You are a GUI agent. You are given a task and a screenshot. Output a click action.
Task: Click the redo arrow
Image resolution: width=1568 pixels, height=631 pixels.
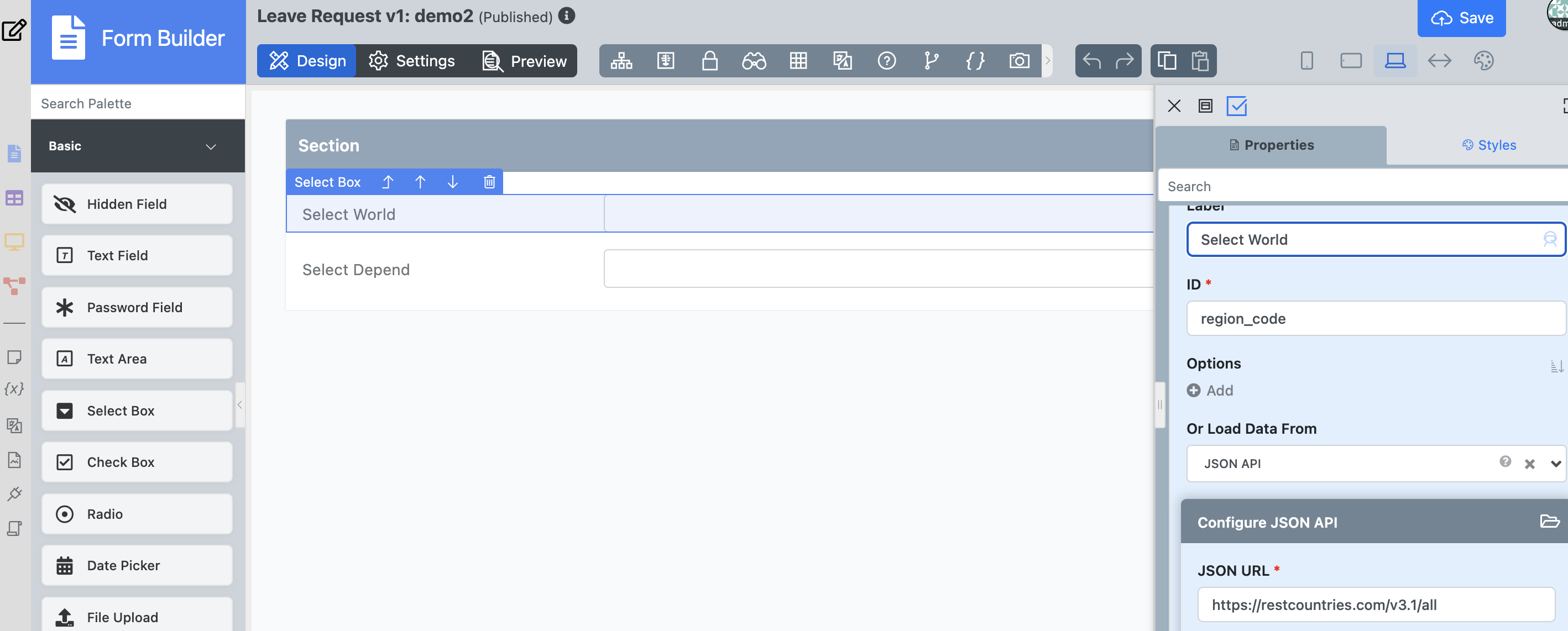coord(1124,61)
